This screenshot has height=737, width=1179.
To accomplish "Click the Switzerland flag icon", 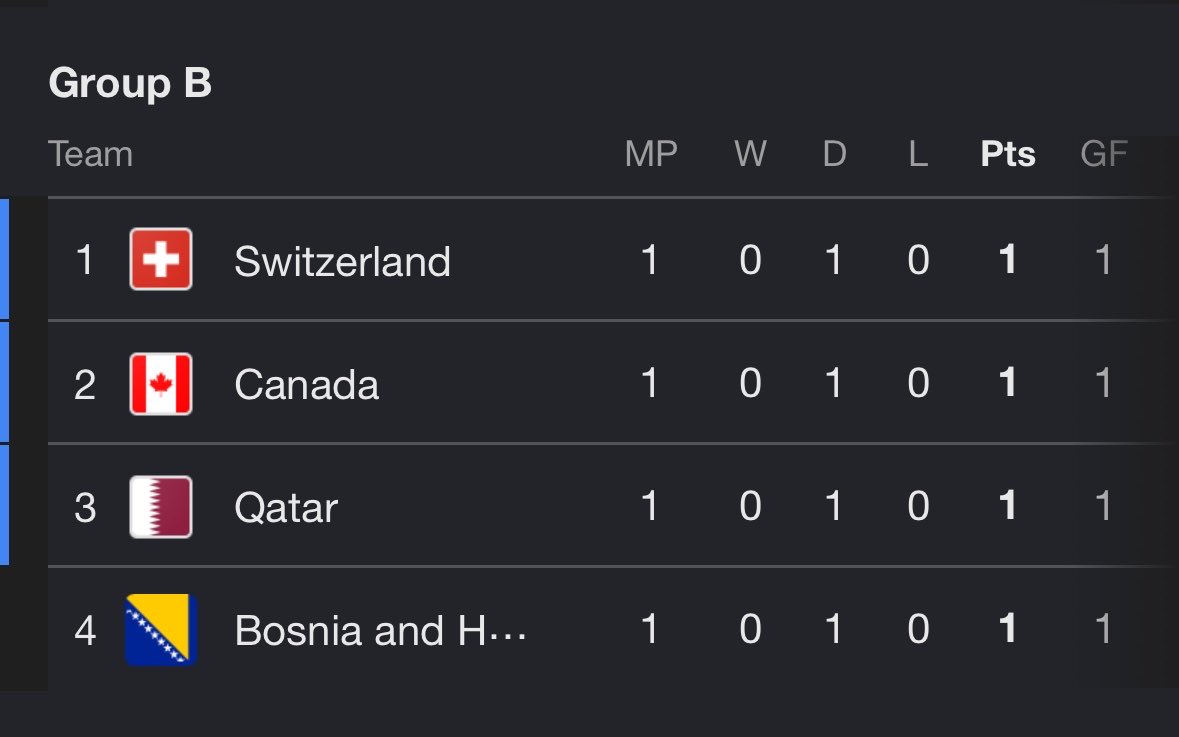I will [161, 259].
